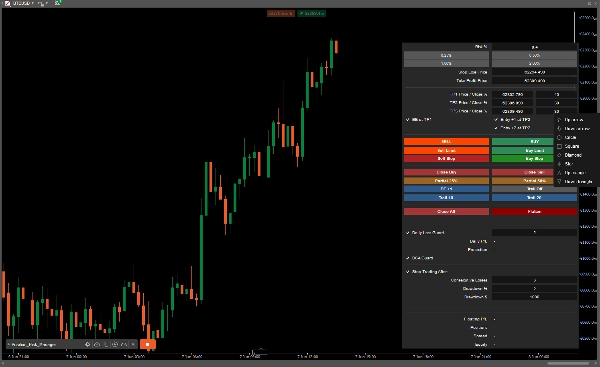Select Diamond from the shape menu
Image resolution: width=600 pixels, height=367 pixels.
click(576, 155)
